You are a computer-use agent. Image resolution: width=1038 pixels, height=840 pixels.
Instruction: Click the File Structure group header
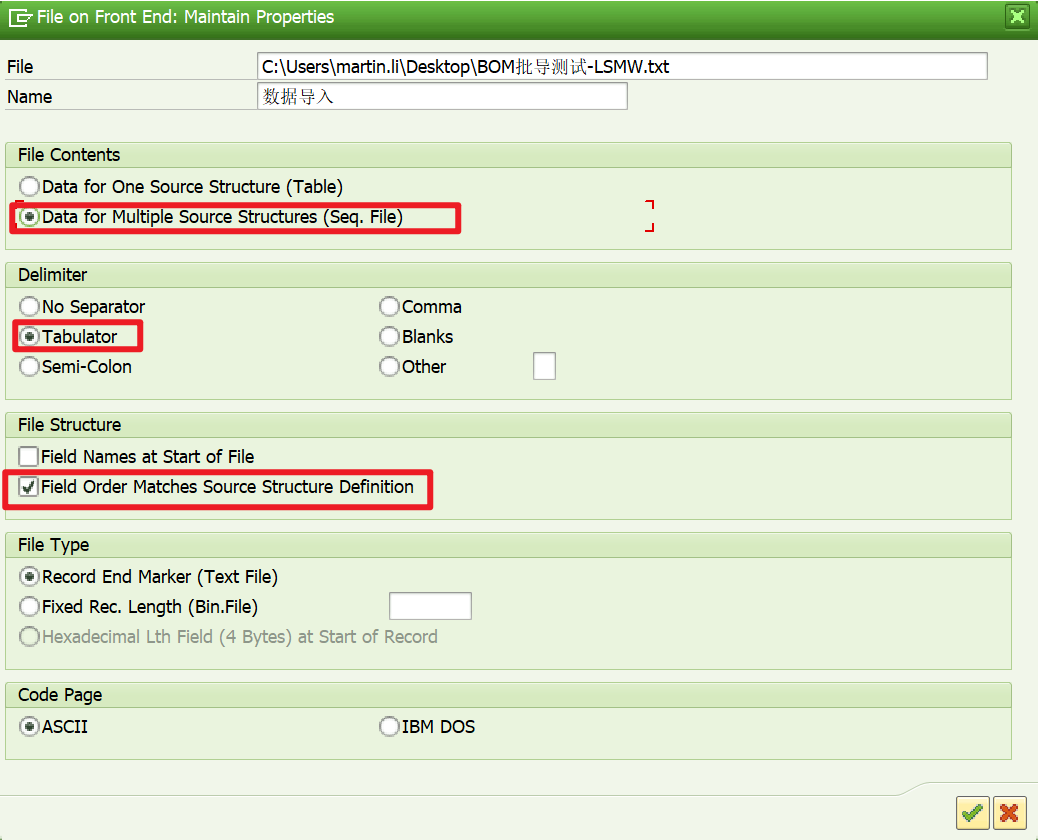(508, 425)
